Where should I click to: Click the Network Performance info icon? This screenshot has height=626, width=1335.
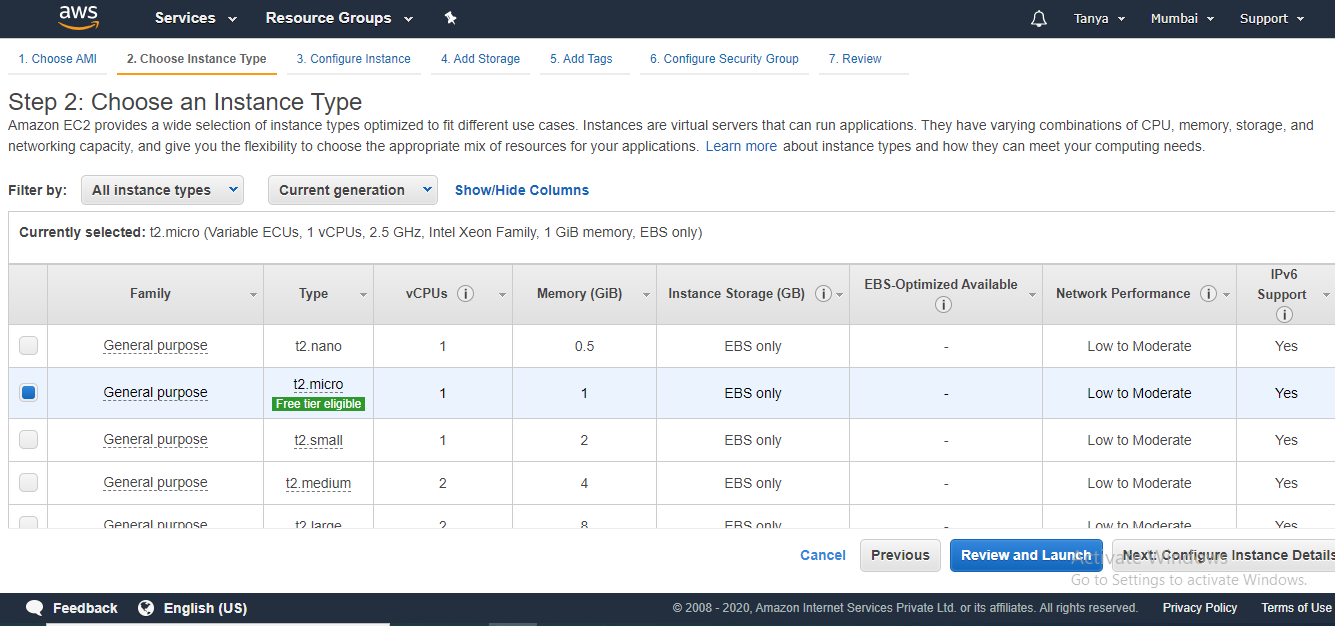[1208, 294]
